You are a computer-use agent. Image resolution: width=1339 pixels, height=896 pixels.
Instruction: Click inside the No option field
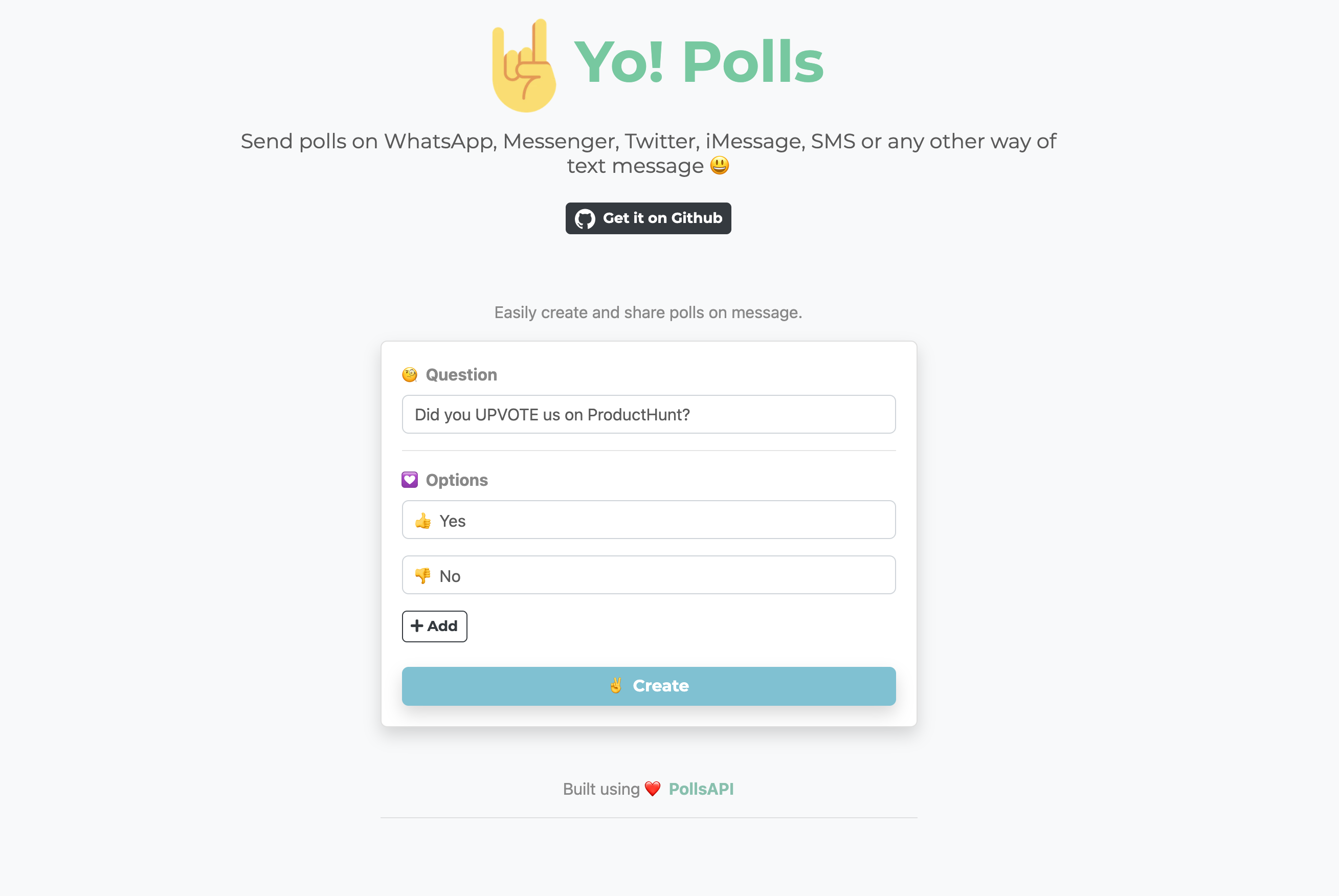[x=648, y=575]
